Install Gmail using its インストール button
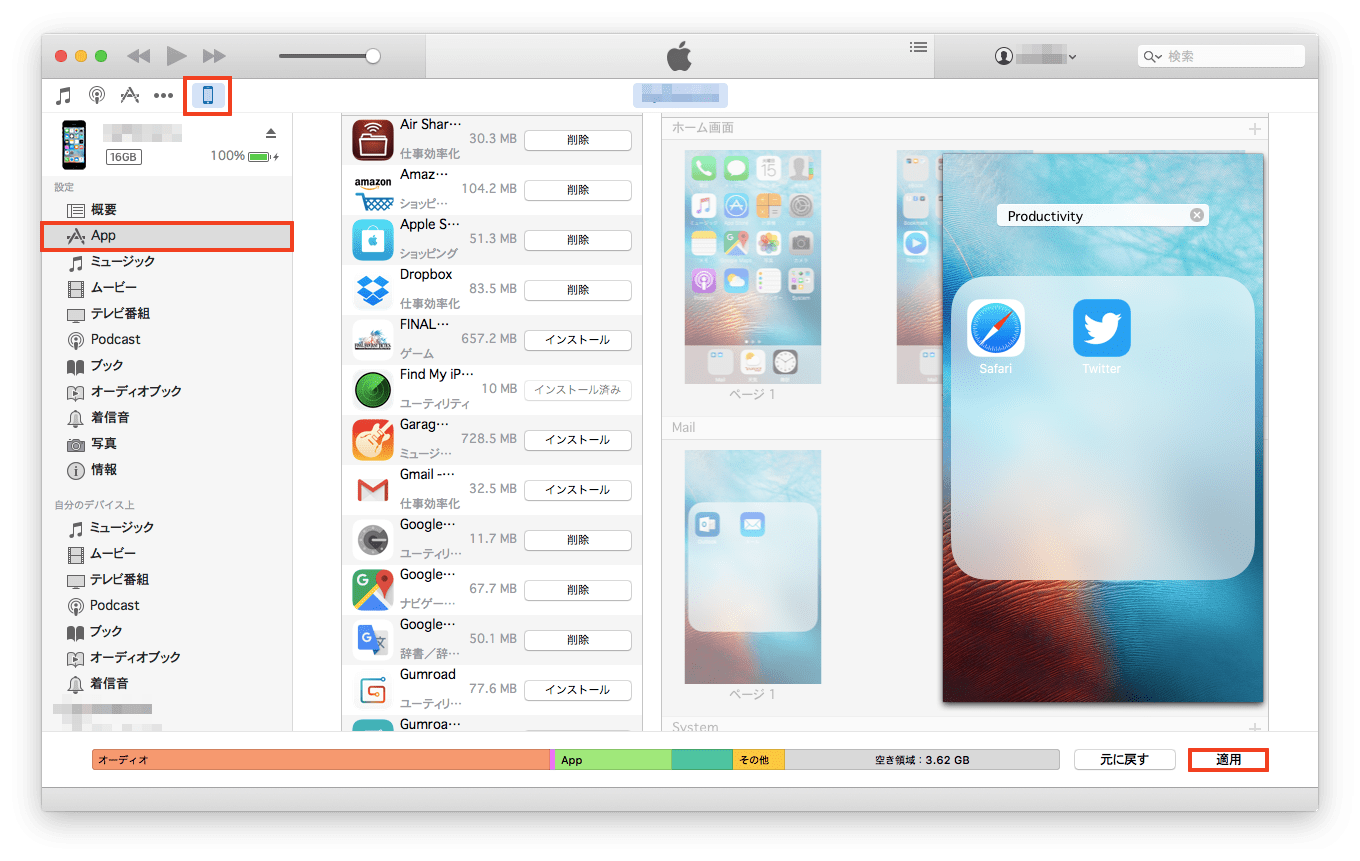This screenshot has height=861, width=1360. pyautogui.click(x=578, y=490)
